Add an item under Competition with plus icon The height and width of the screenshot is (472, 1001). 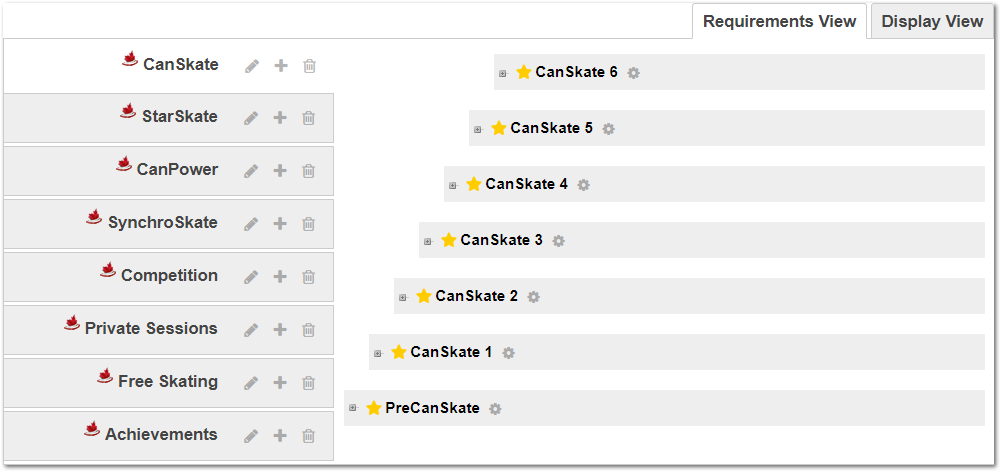(x=280, y=277)
